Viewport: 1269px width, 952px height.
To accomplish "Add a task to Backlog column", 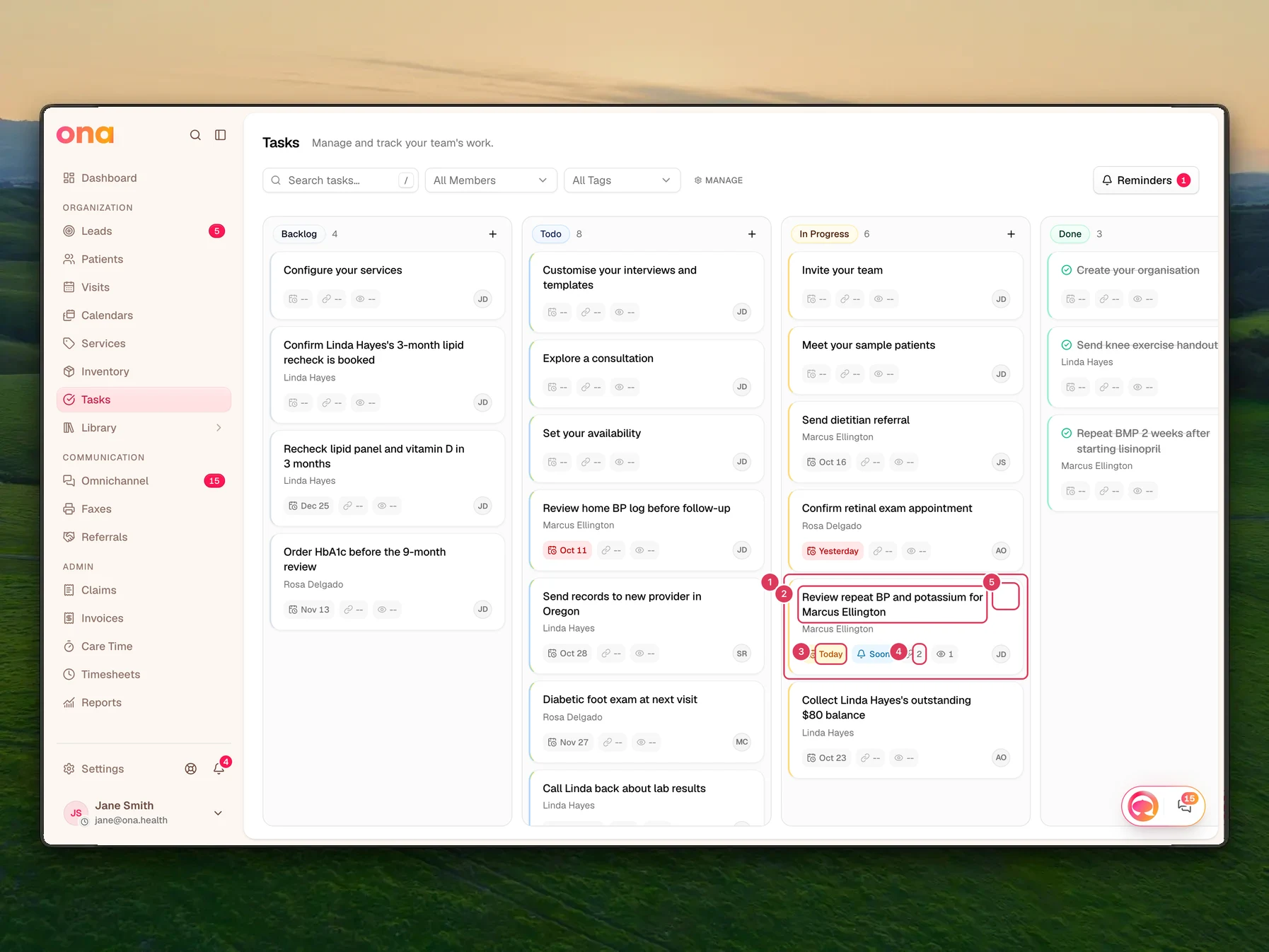I will click(493, 234).
